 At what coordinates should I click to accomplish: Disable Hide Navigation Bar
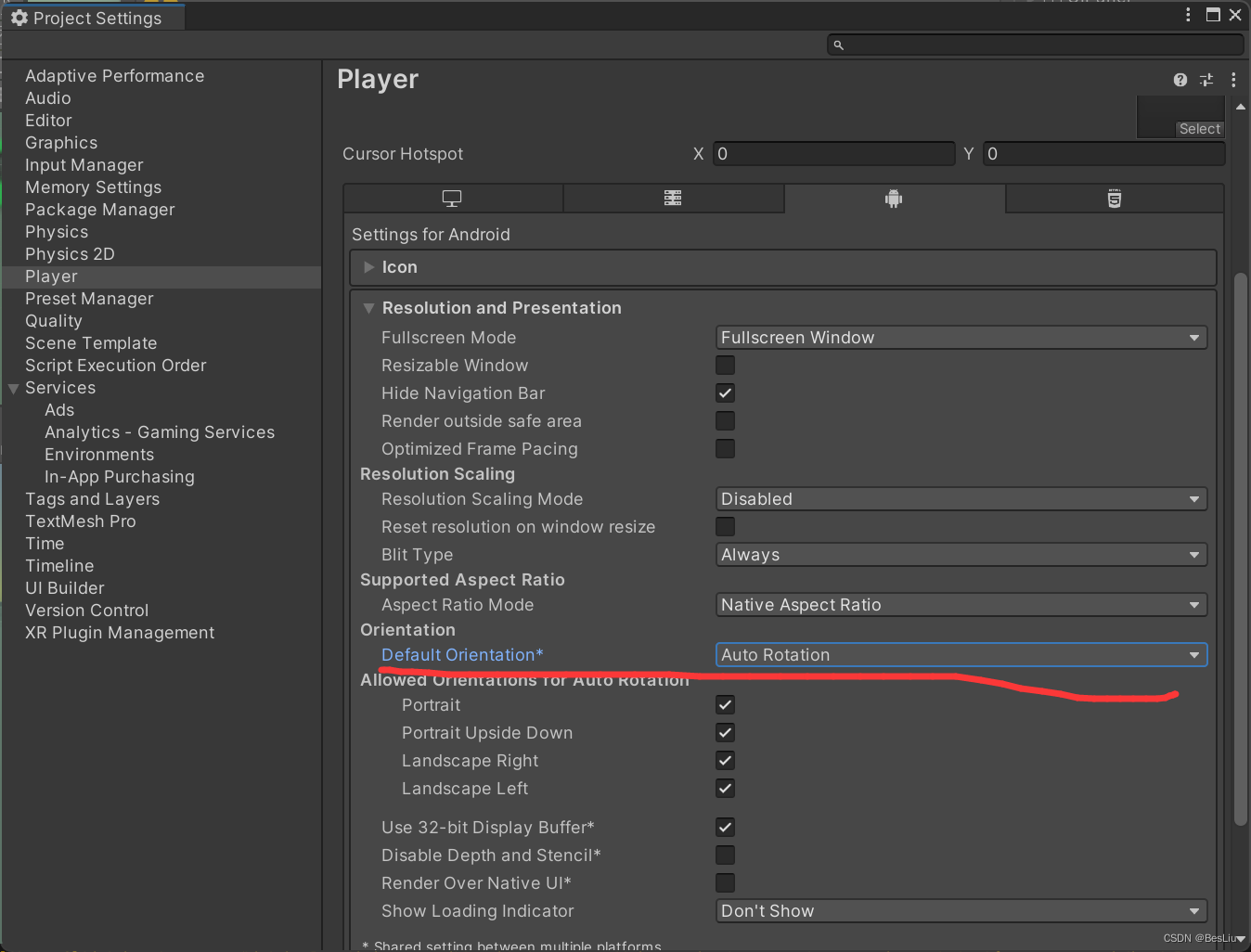(725, 392)
